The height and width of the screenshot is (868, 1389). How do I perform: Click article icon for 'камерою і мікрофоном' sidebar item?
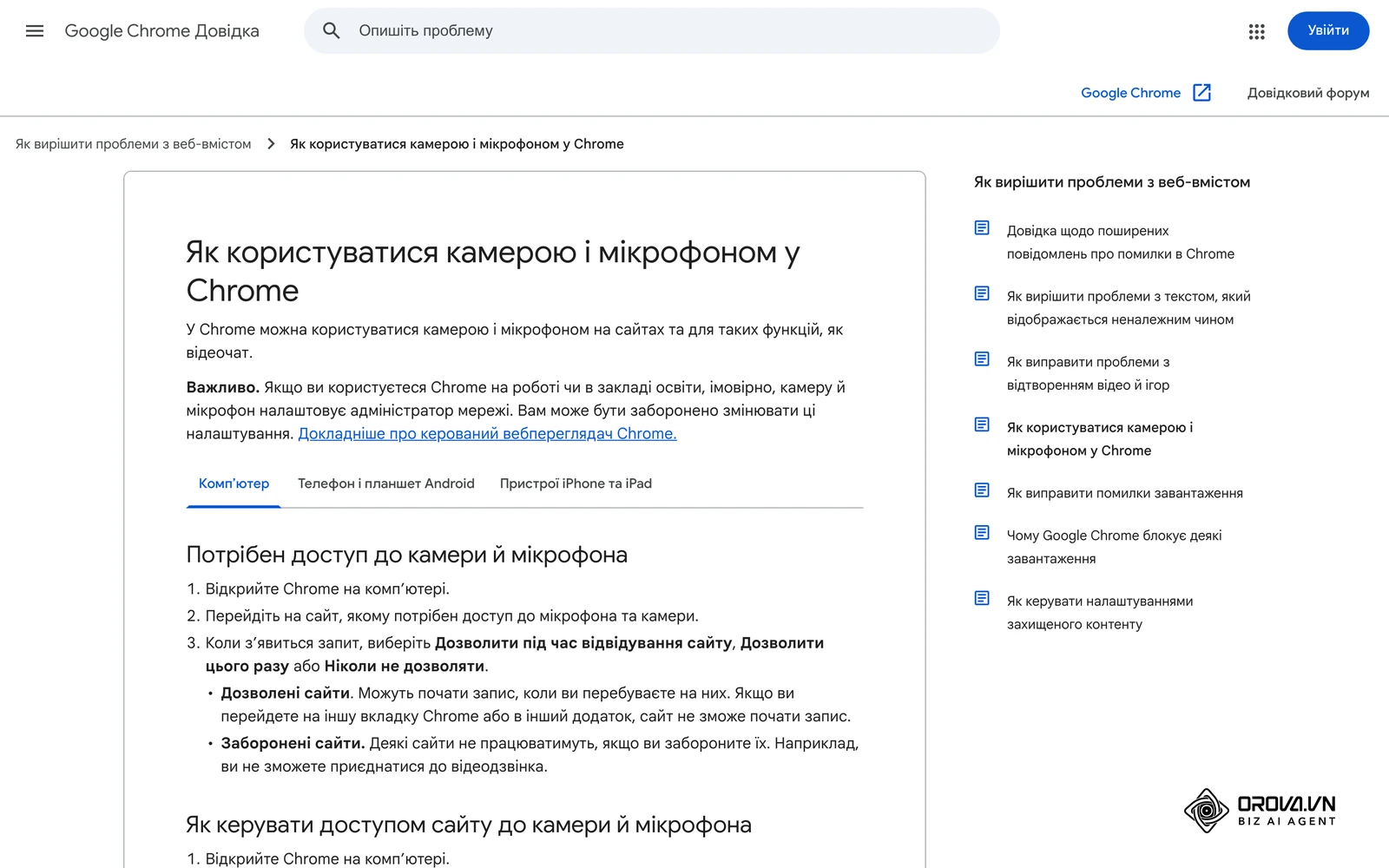[982, 424]
